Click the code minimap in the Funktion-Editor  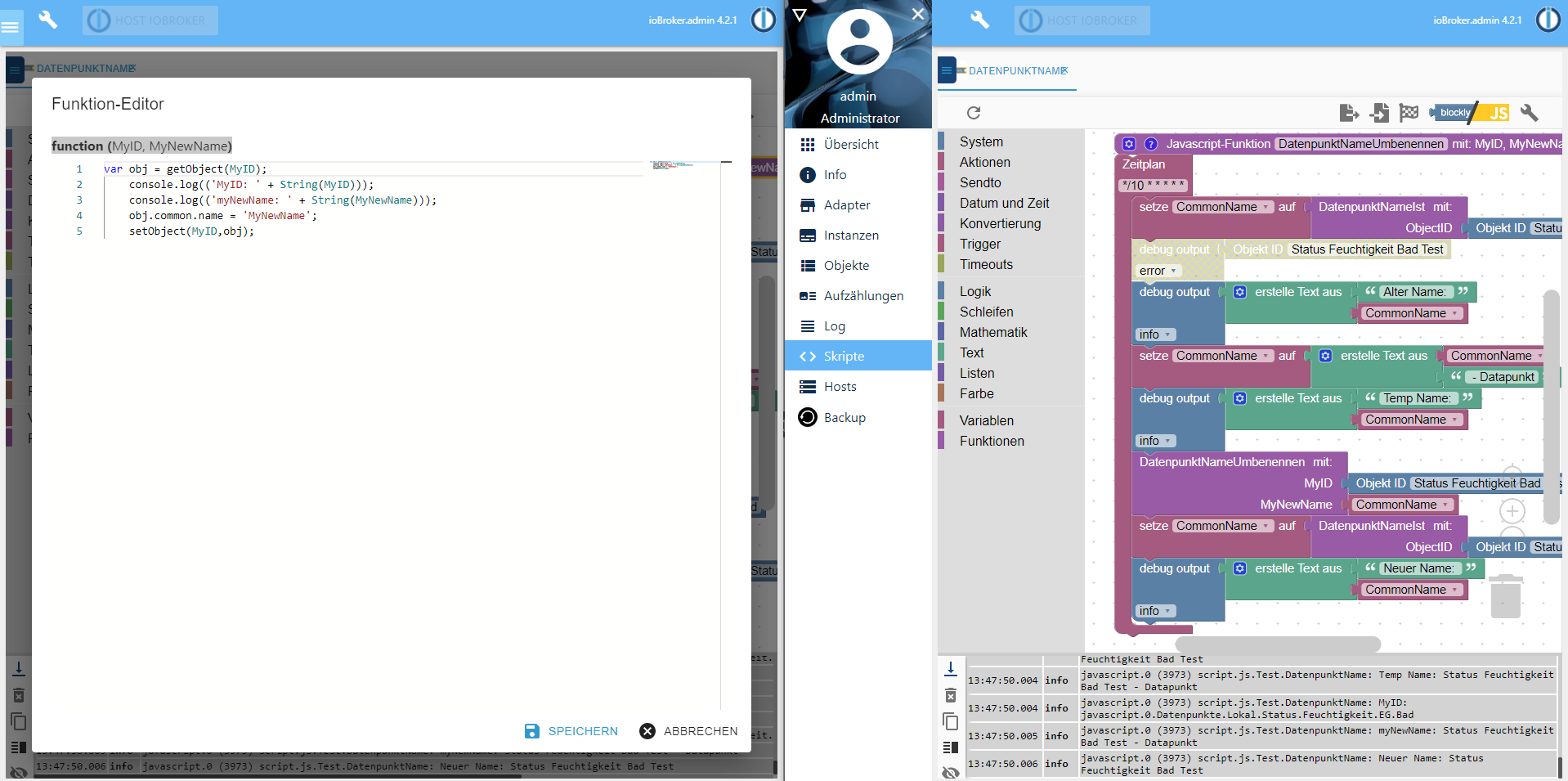pos(687,166)
